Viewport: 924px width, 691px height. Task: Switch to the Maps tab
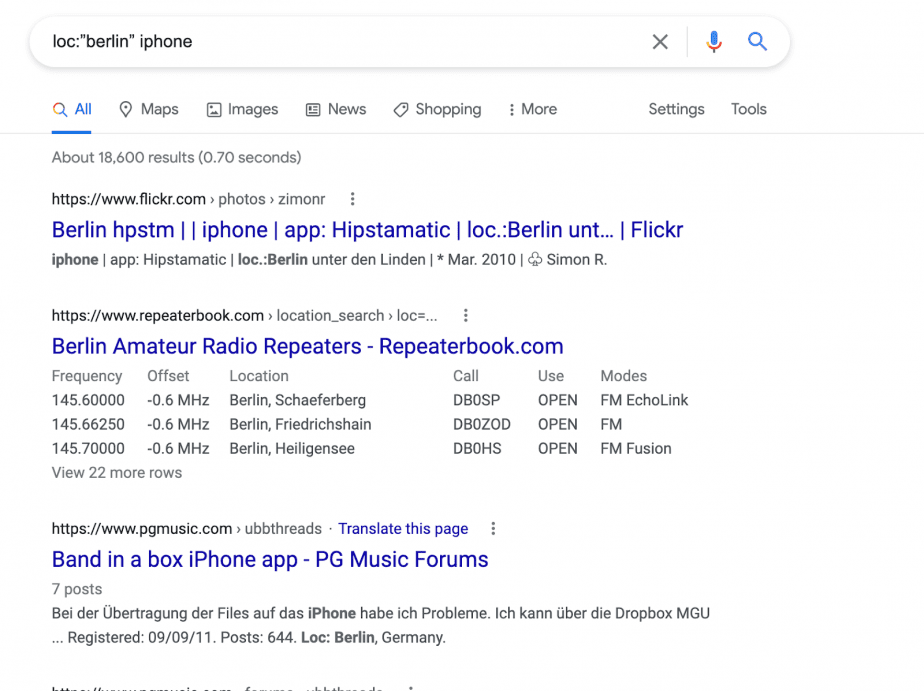[x=148, y=110]
